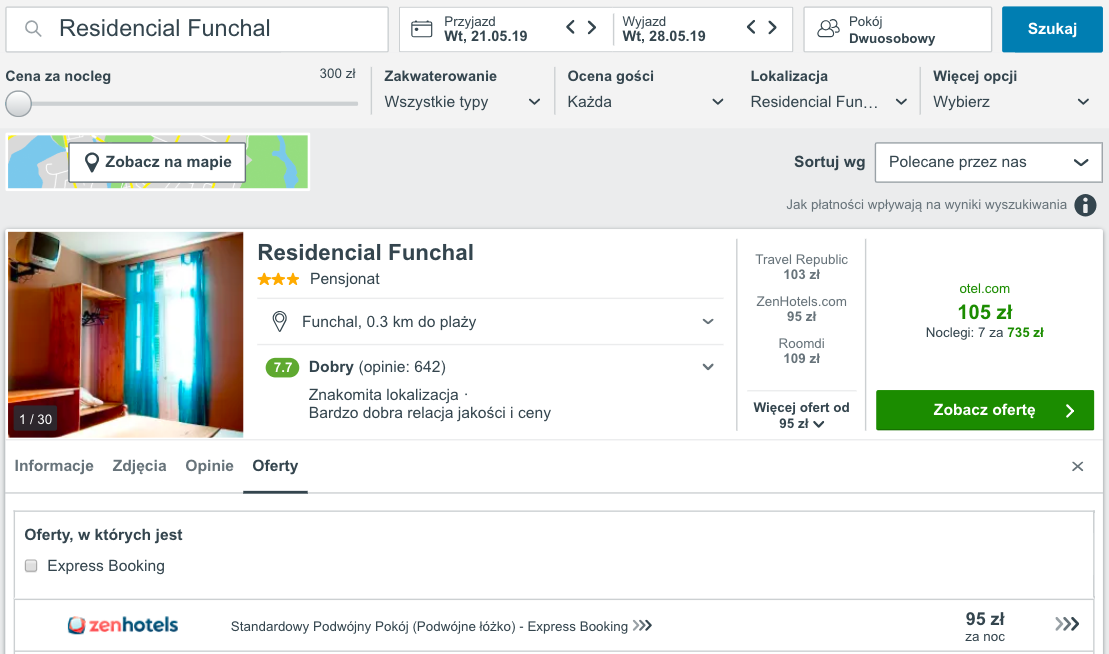1109x654 pixels.
Task: Click the zenhotels logo
Action: click(123, 625)
